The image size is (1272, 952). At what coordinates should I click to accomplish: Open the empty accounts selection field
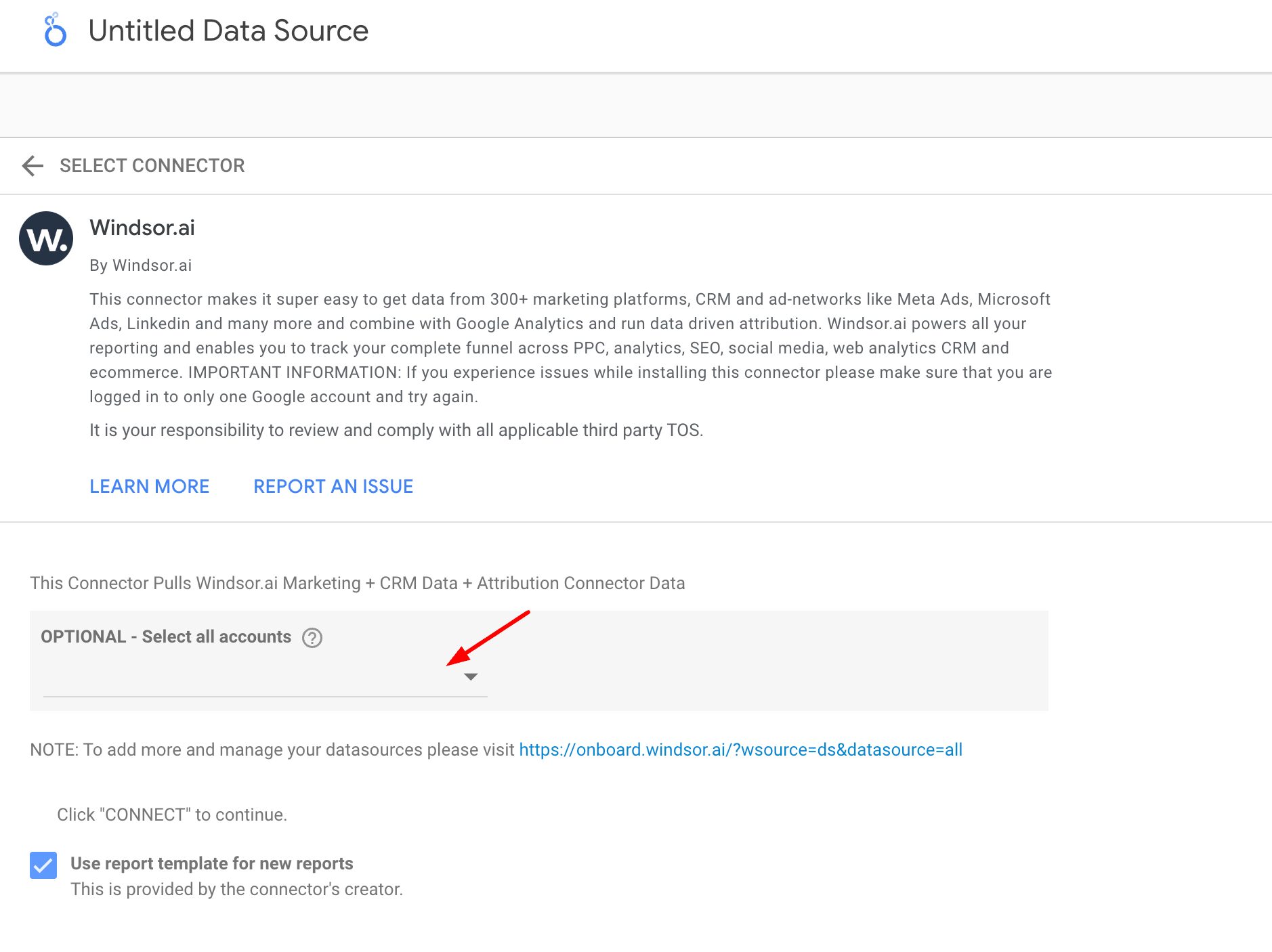[265, 677]
